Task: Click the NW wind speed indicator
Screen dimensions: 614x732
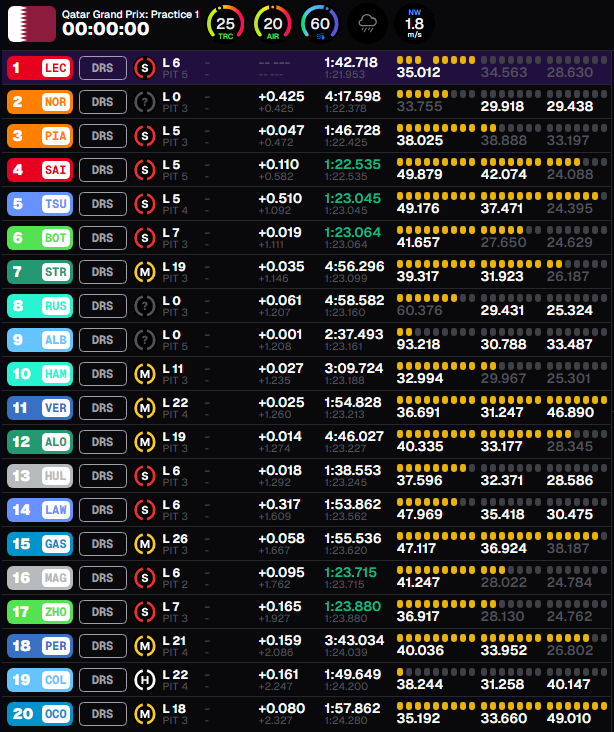Action: (x=415, y=23)
